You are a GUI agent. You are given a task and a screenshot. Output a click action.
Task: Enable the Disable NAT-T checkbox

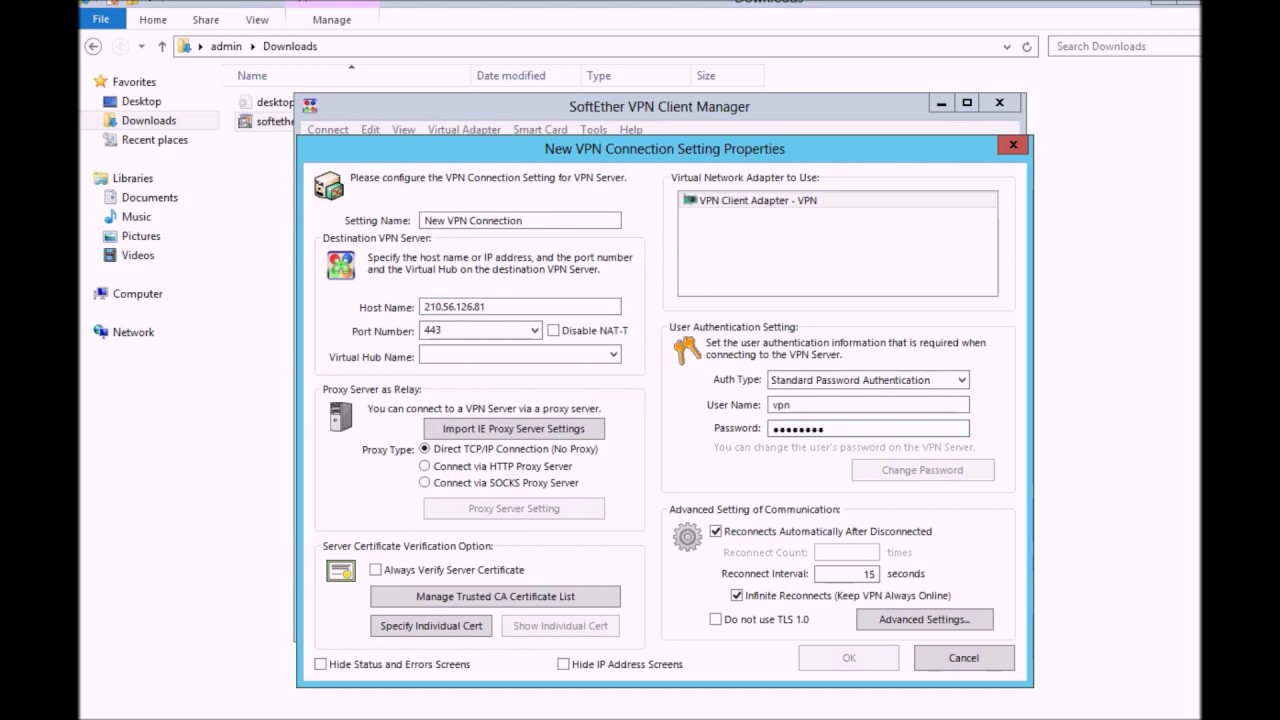[553, 331]
